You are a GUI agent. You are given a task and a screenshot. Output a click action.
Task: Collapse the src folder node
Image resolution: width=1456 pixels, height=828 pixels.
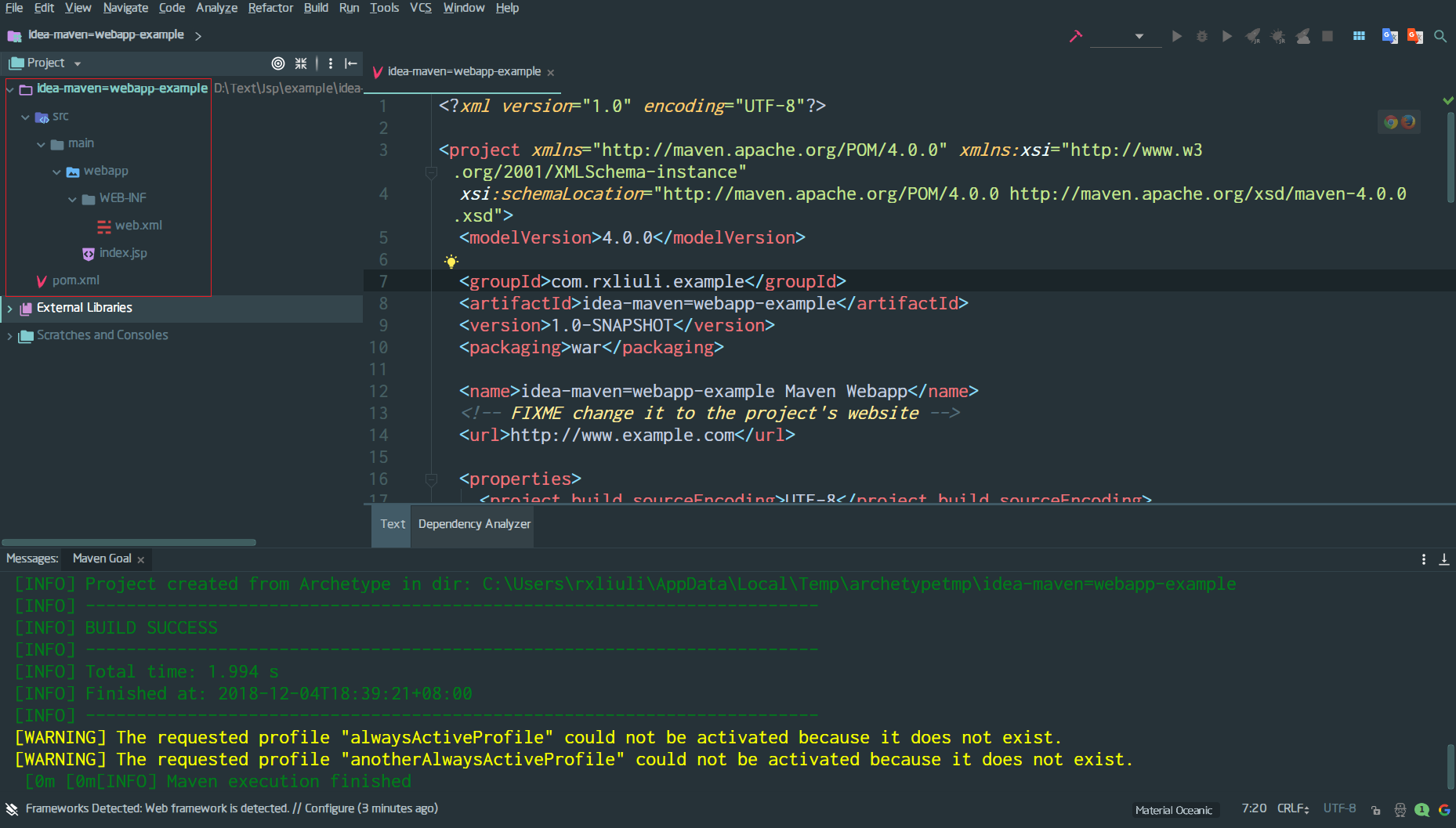point(25,117)
